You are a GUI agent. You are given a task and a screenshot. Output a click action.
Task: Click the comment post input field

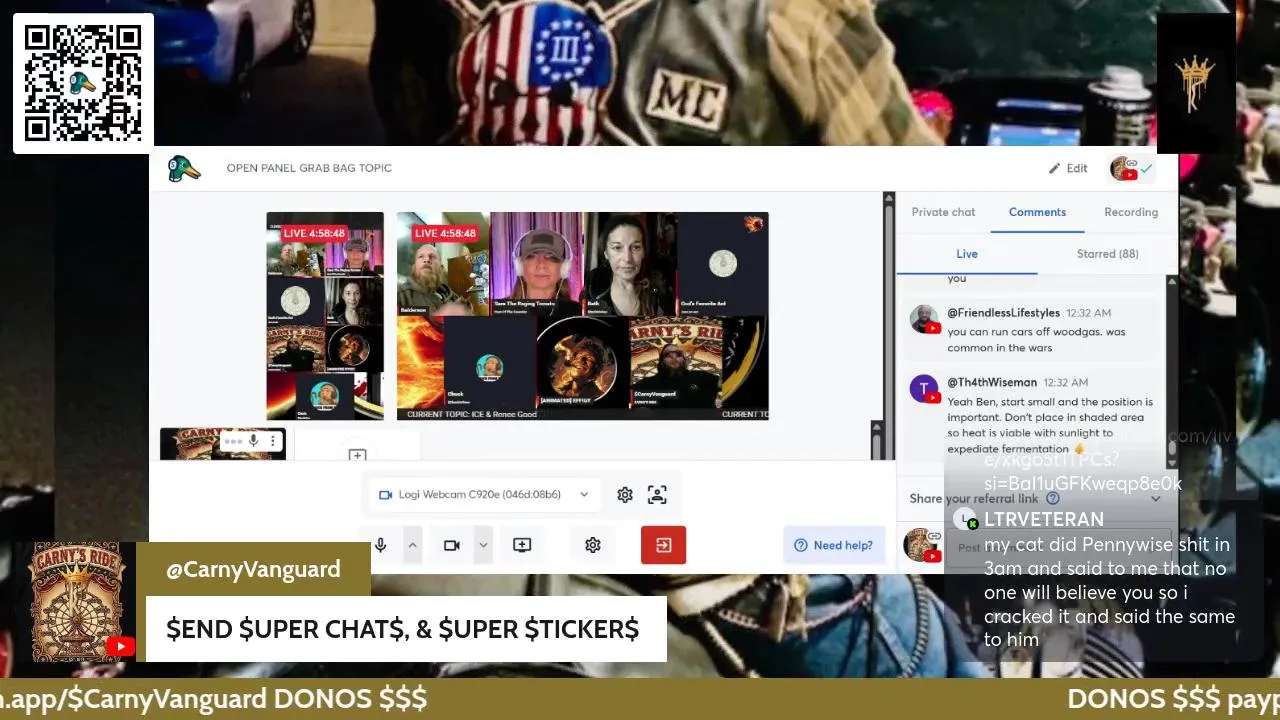(x=1060, y=547)
